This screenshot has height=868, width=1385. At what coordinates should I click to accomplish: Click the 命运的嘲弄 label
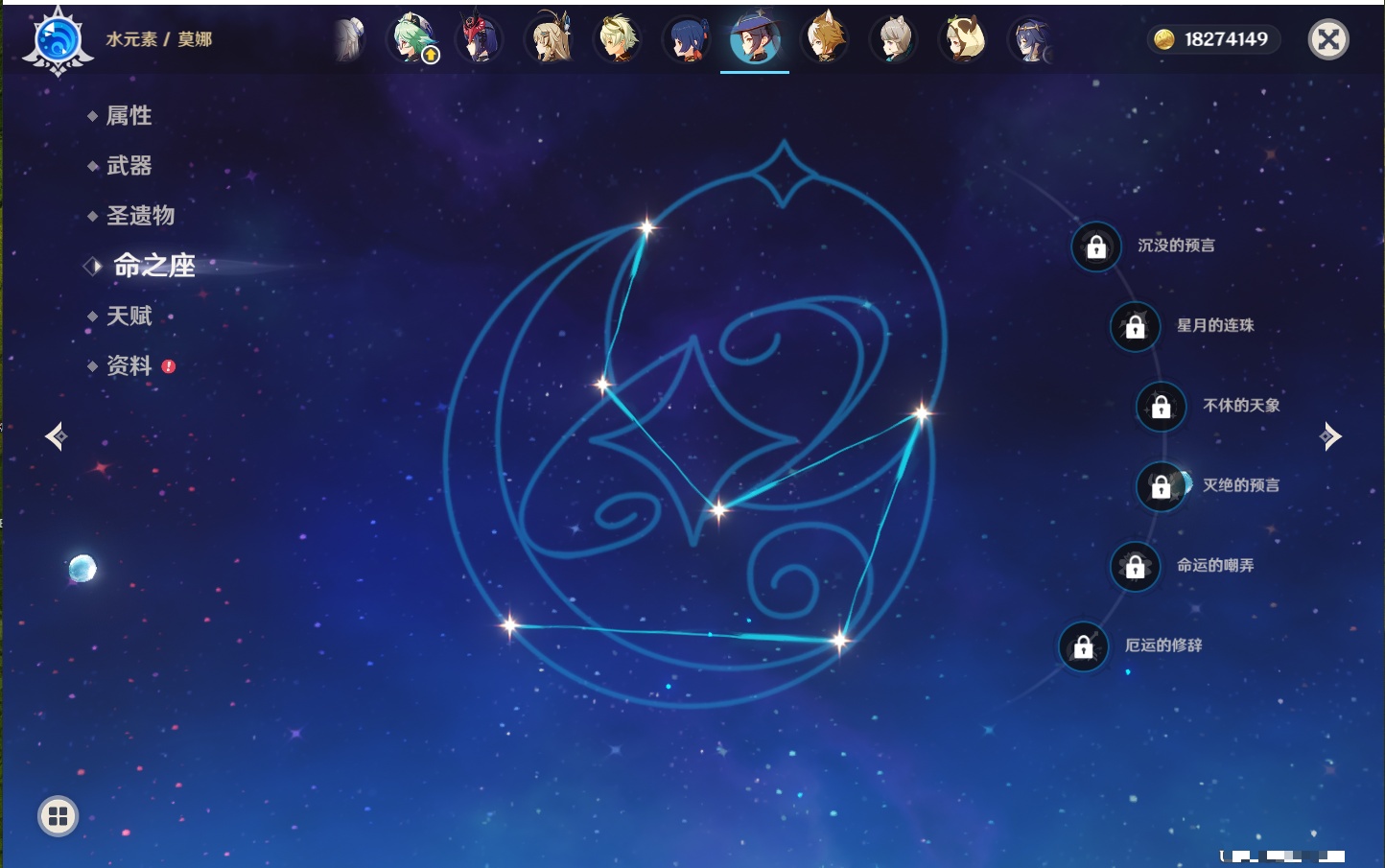point(1215,565)
